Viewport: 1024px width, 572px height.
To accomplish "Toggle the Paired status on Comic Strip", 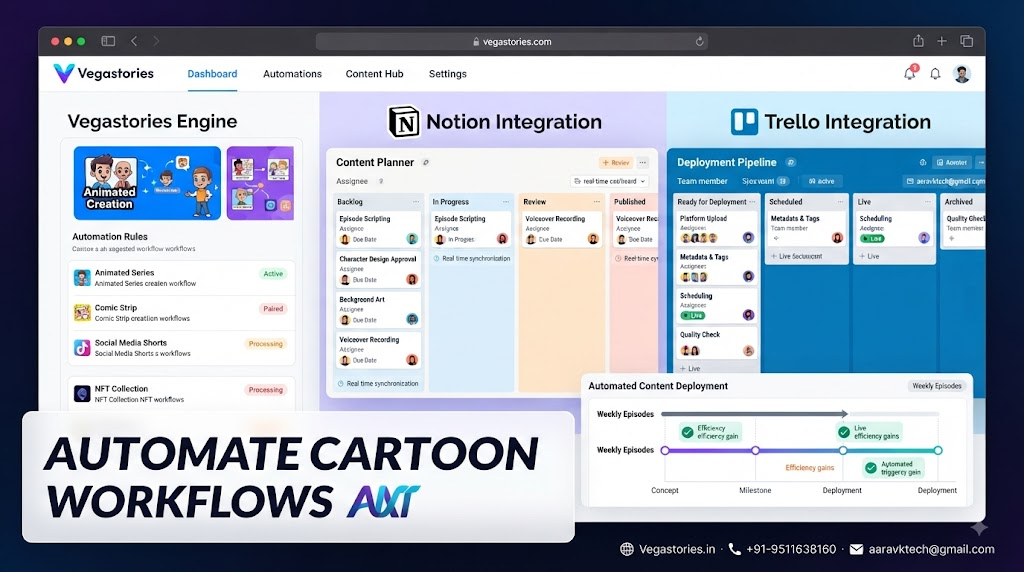I will click(273, 309).
